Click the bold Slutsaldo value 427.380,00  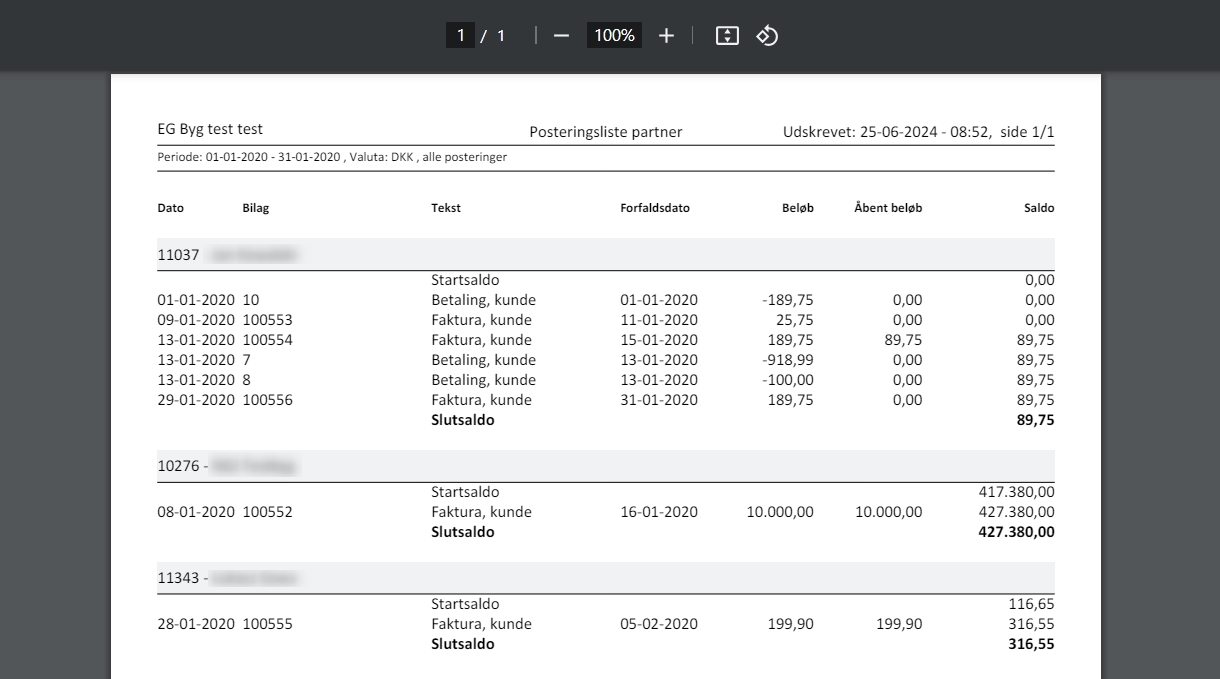pos(1016,532)
